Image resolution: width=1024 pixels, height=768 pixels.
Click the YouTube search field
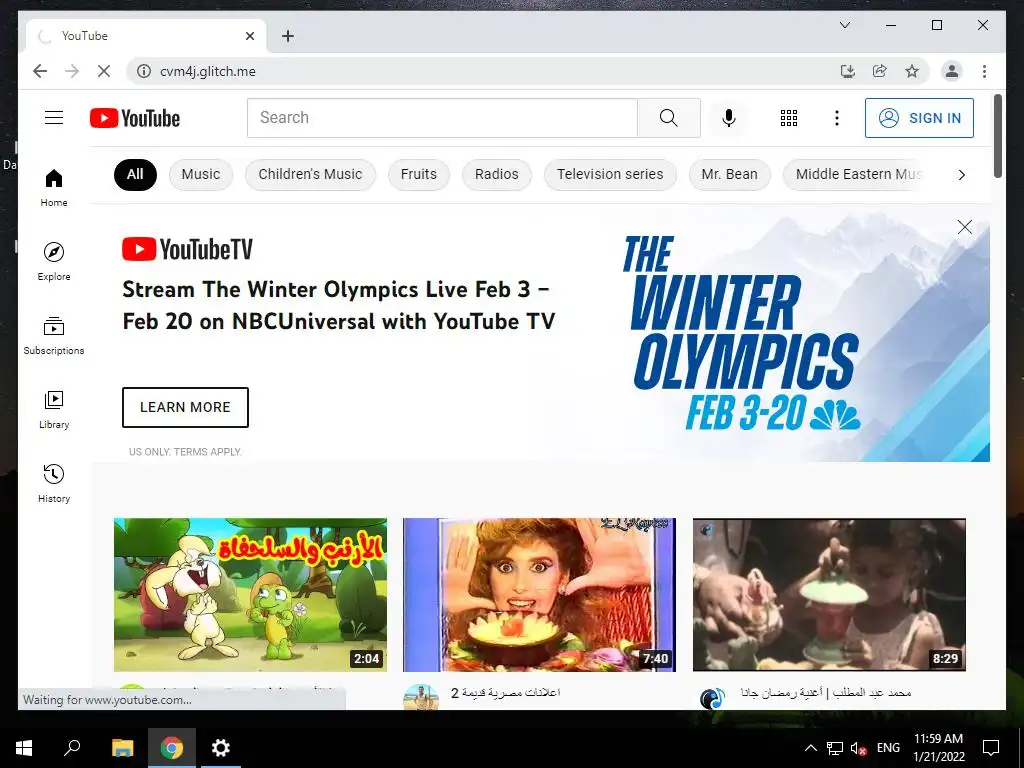tap(442, 118)
